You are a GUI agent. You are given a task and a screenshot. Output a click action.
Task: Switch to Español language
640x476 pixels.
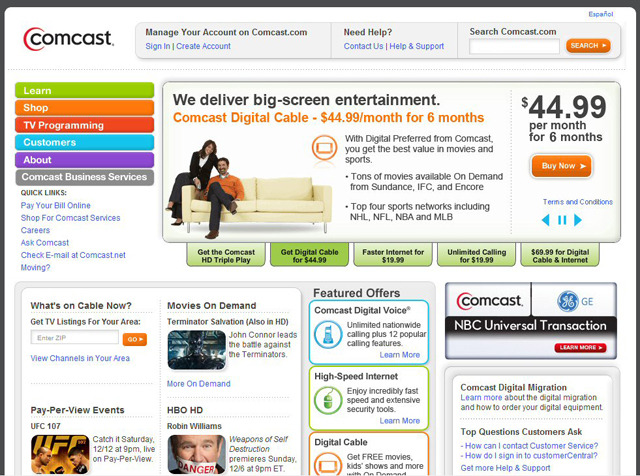[600, 14]
